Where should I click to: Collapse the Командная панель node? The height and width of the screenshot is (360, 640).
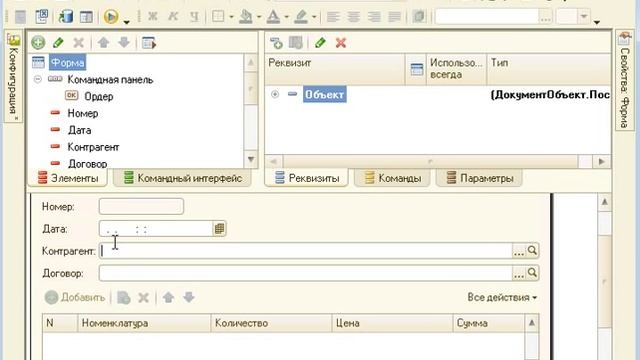[x=38, y=79]
